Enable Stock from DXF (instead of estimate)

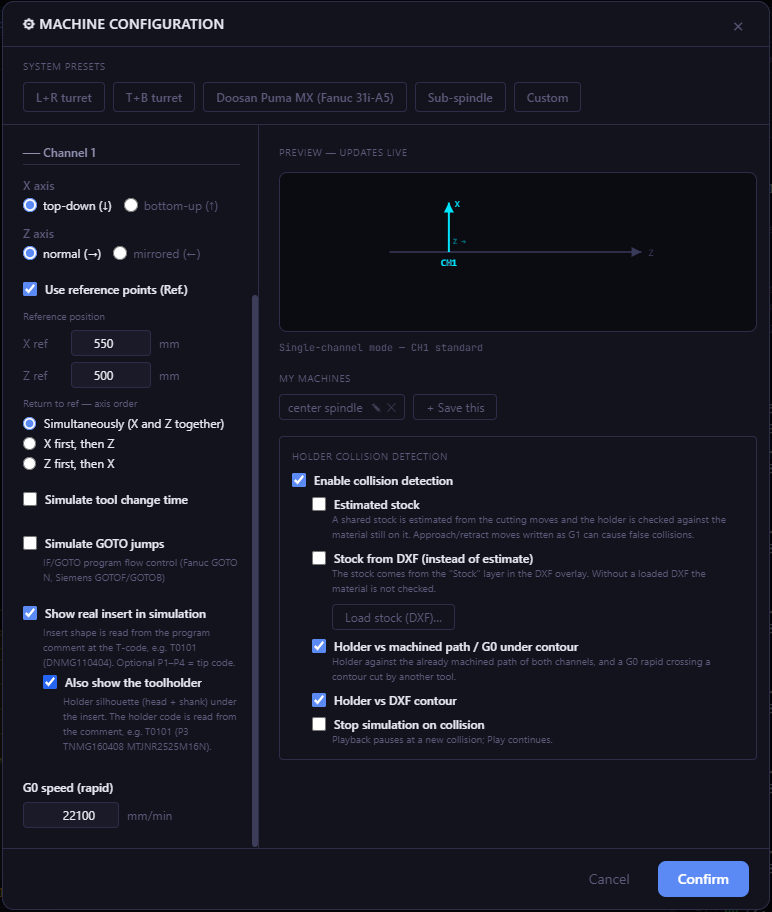pos(319,558)
